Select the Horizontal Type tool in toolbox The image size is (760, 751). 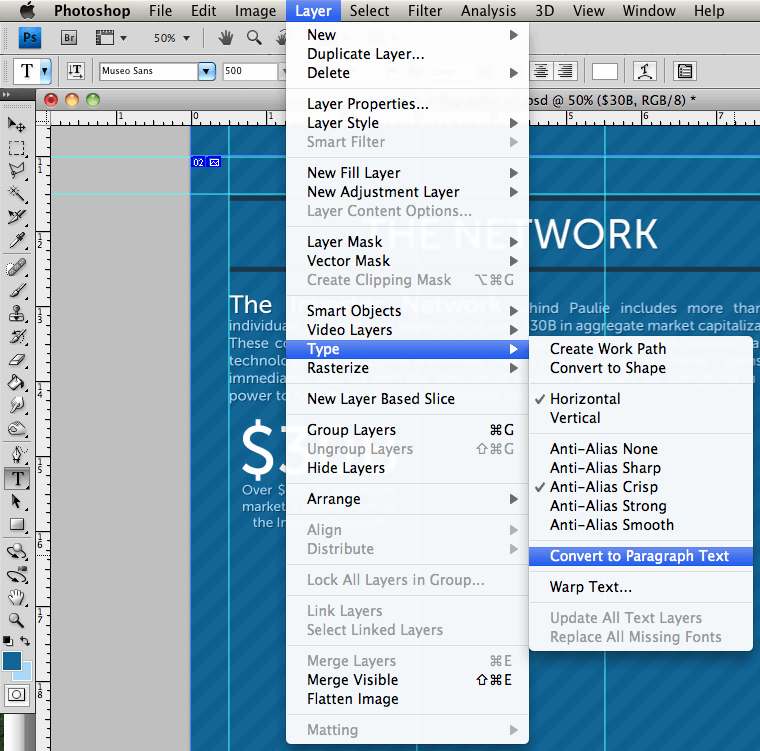17,479
